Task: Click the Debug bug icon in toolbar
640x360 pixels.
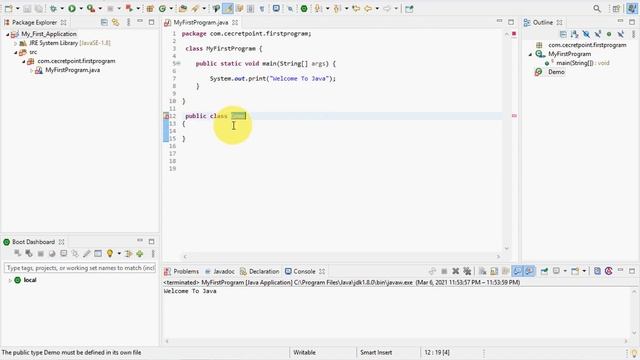Action: click(x=53, y=8)
